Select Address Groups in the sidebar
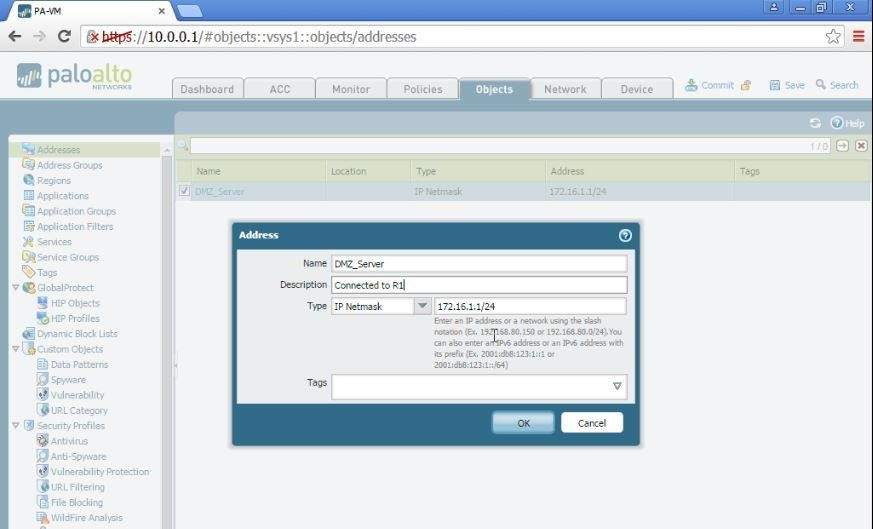 point(69,165)
